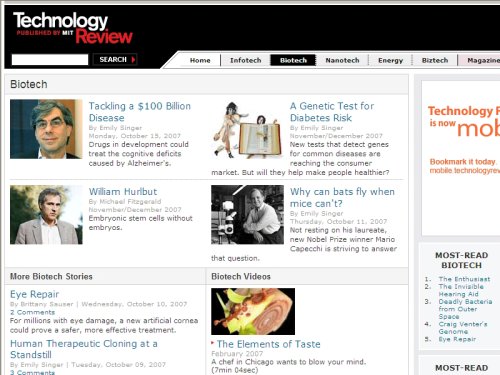500x375 pixels.
Task: Play the Elements of Taste video thumbnail
Action: coord(253,311)
